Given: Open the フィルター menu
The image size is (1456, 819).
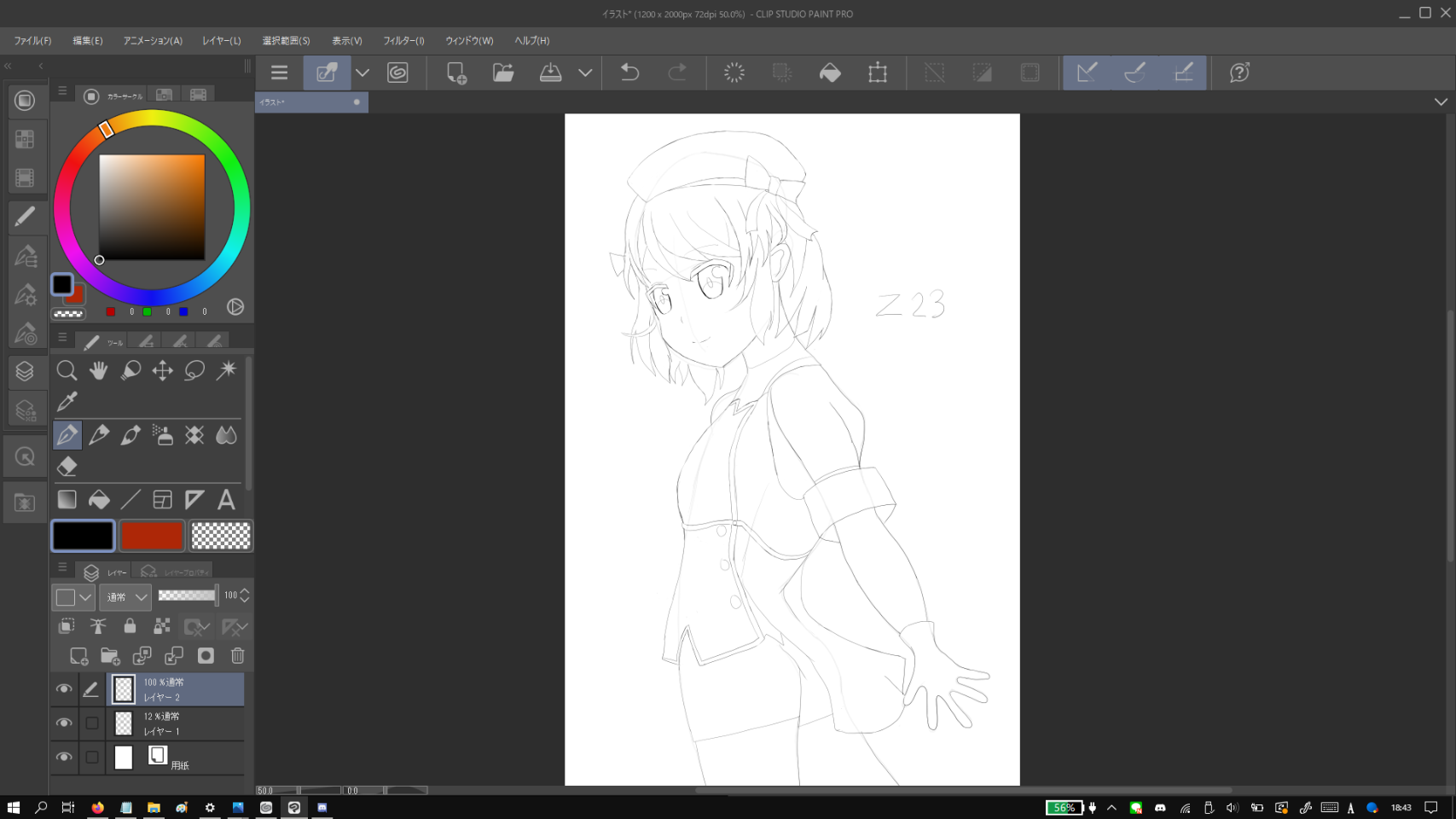Looking at the screenshot, I should 403,41.
